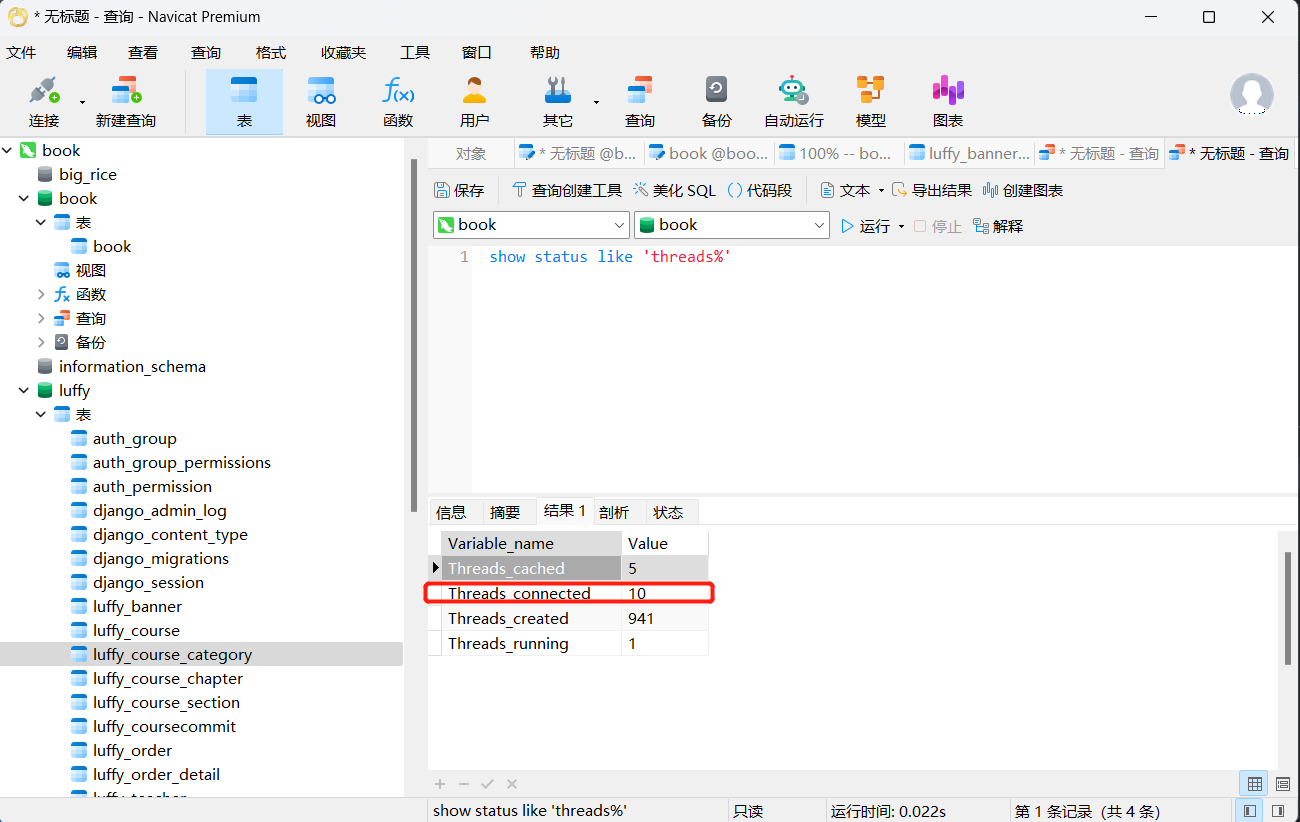Collapse the book connection tree node

click(8, 150)
